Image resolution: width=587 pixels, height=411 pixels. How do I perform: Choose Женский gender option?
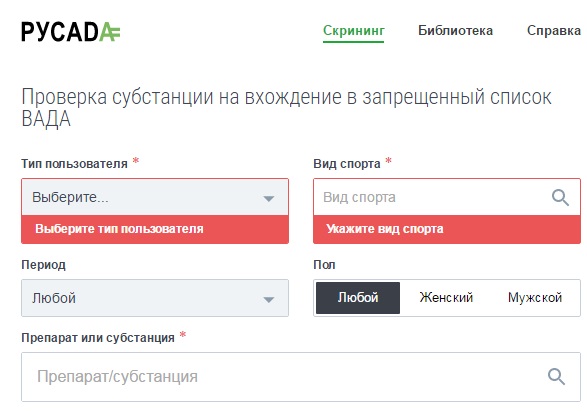click(446, 298)
